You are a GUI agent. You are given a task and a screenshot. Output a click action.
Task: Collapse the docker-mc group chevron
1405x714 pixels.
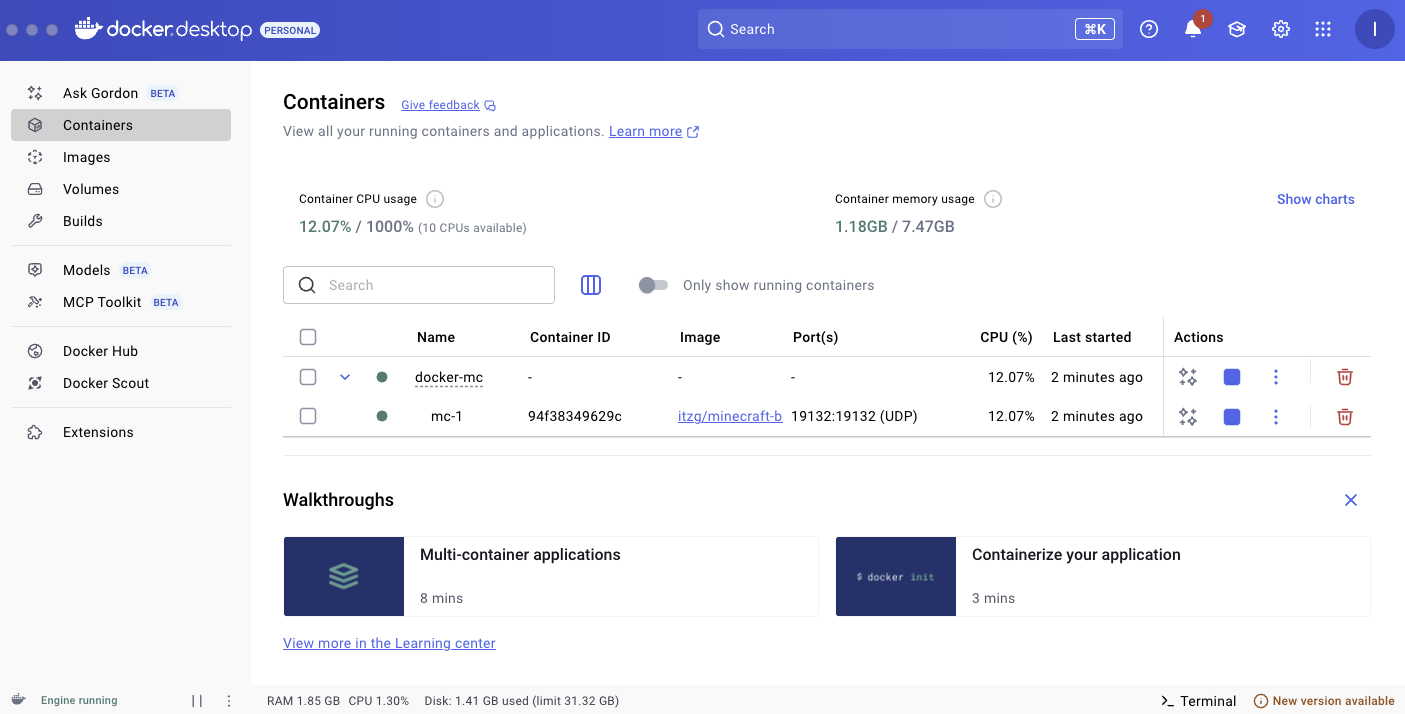[x=345, y=377]
